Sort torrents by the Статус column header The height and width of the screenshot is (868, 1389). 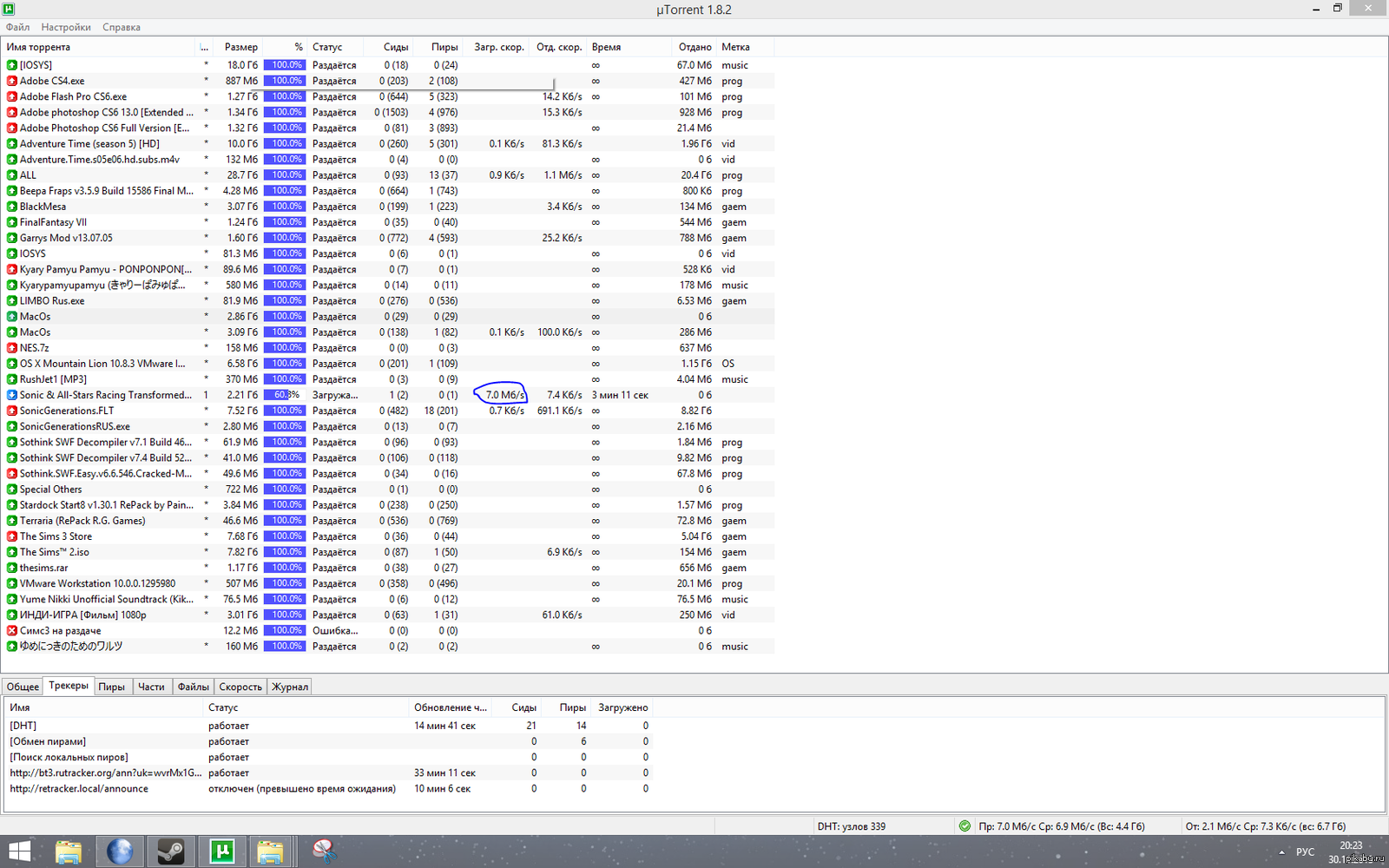tap(327, 47)
